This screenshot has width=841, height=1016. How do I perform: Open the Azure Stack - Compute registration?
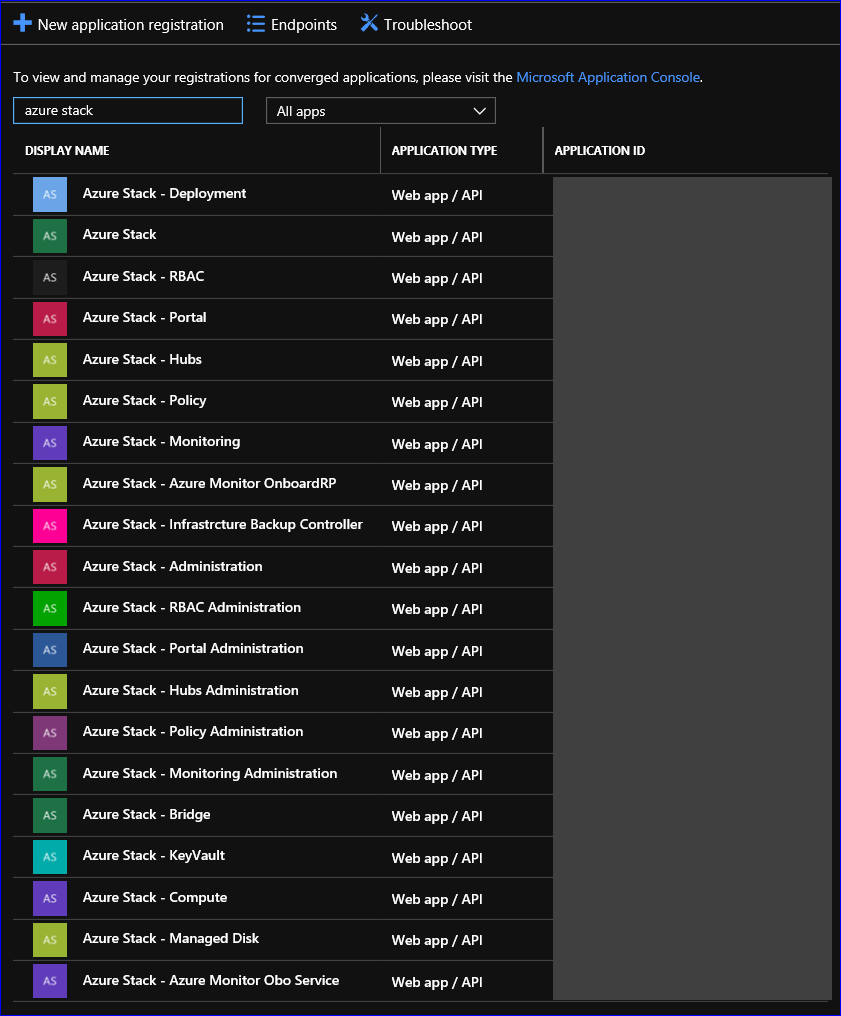click(155, 897)
